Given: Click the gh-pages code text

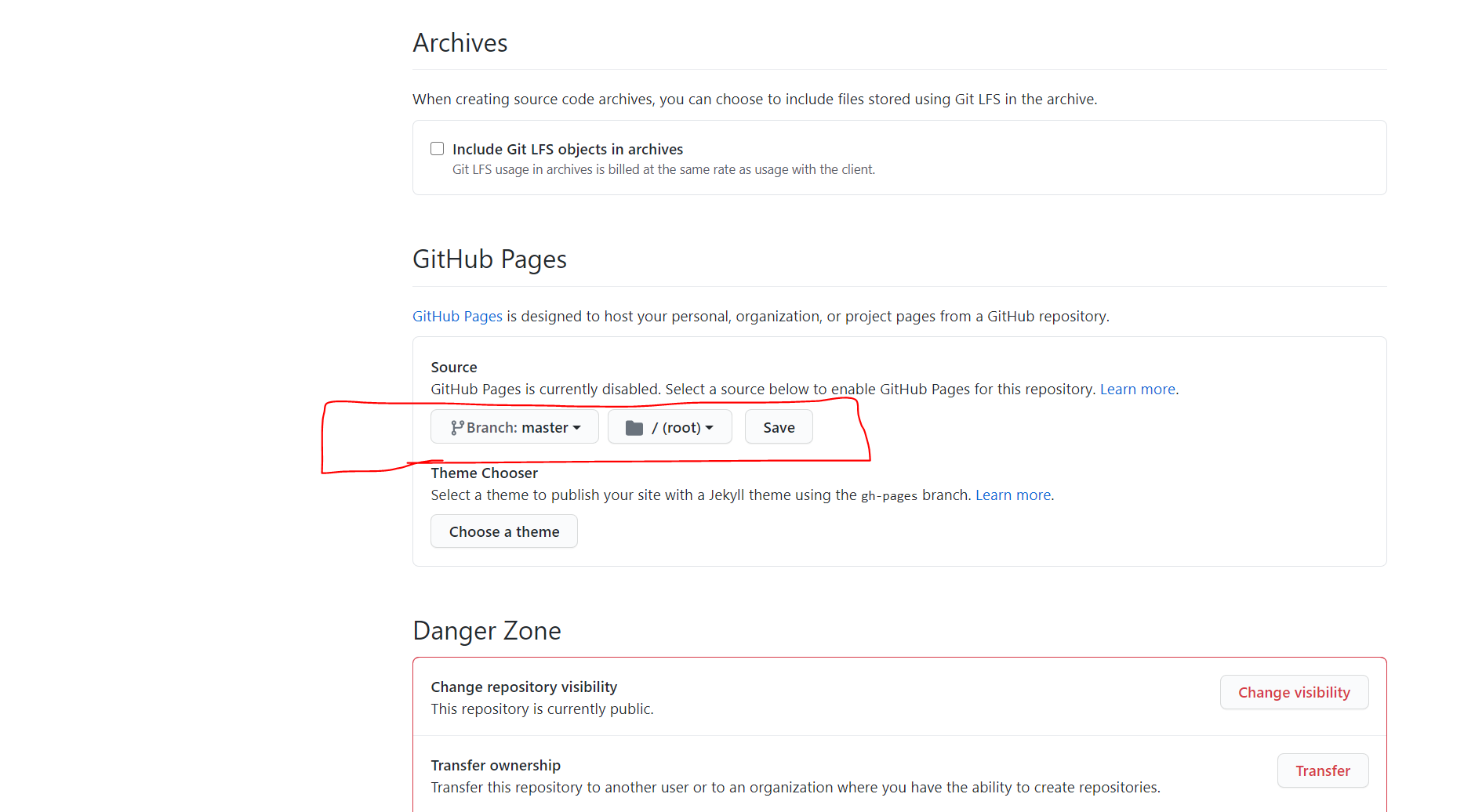Looking at the screenshot, I should coord(889,495).
